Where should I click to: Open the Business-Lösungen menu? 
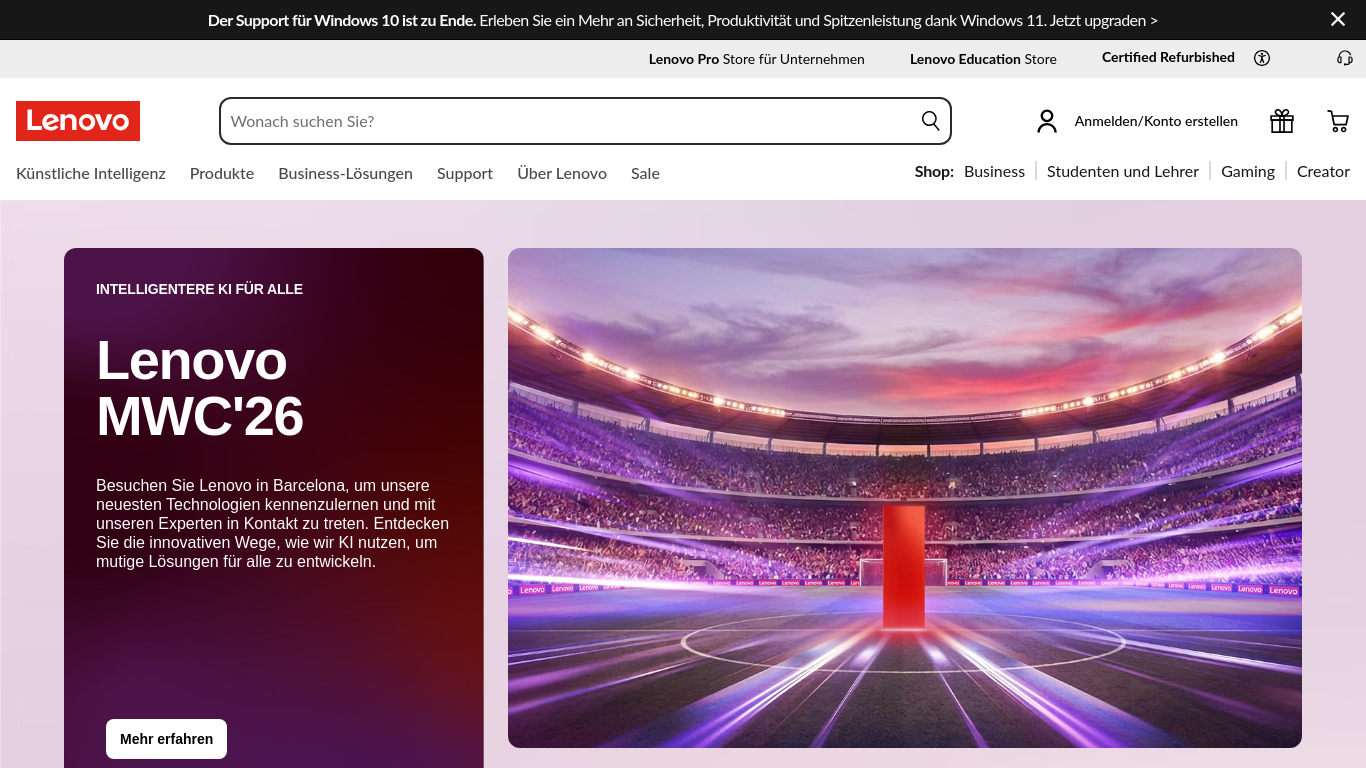click(x=345, y=173)
